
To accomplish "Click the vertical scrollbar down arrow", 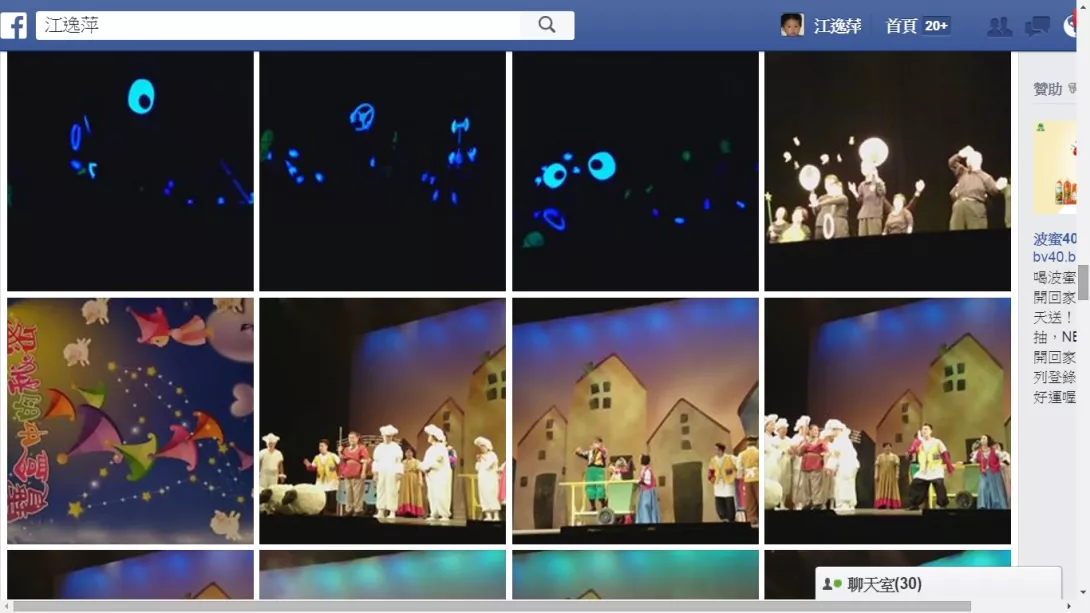I will pyautogui.click(x=1083, y=593).
